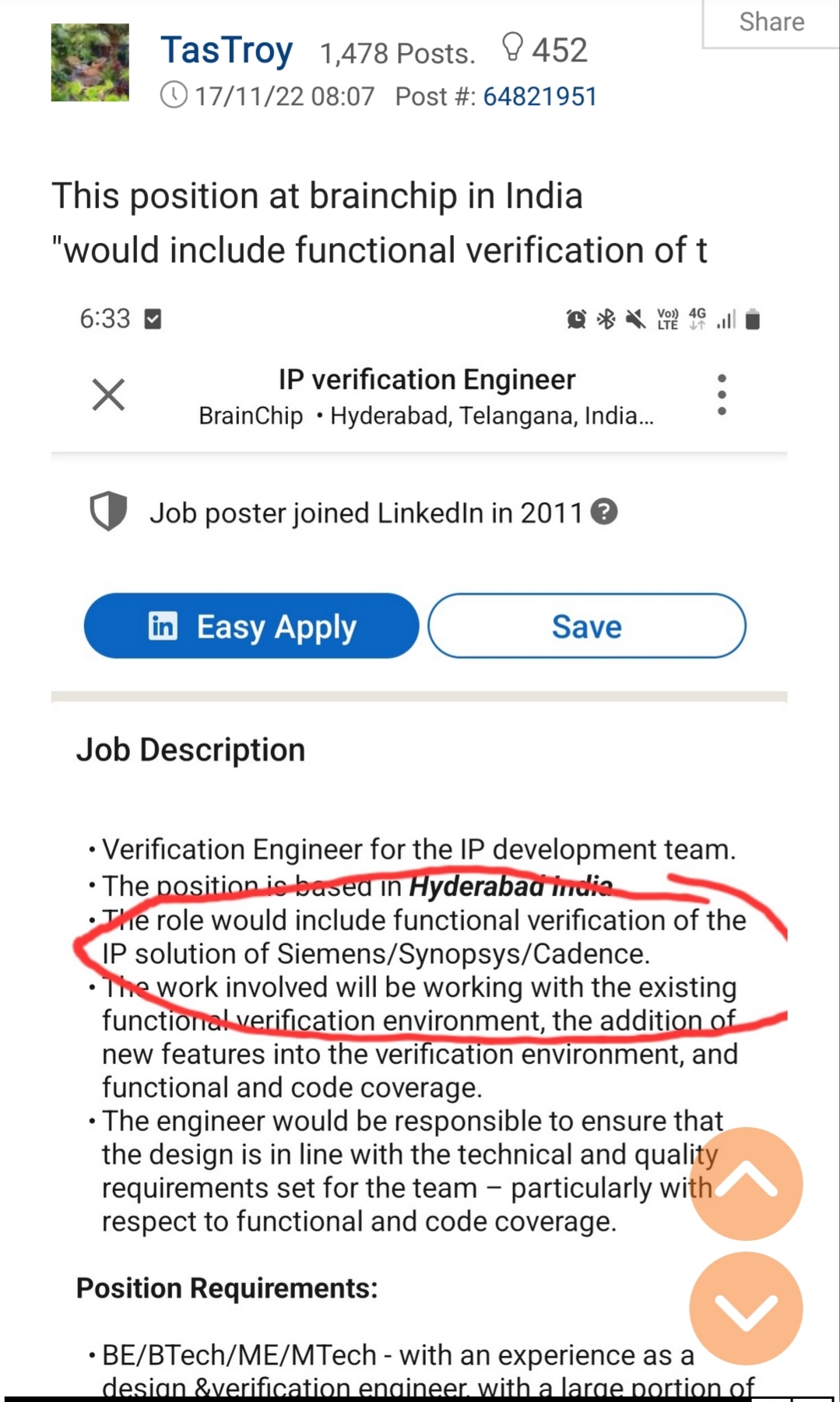Viewport: 840px width, 1402px height.
Task: Click the clock timestamp icon
Action: pyautogui.click(x=174, y=96)
